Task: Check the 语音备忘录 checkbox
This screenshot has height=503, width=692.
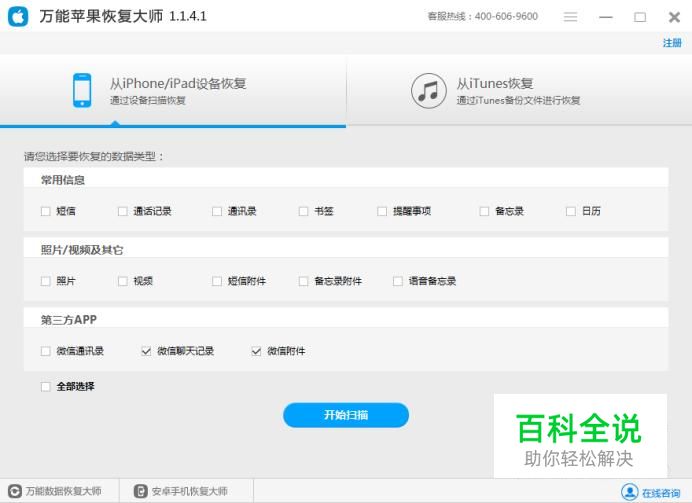Action: 398,281
